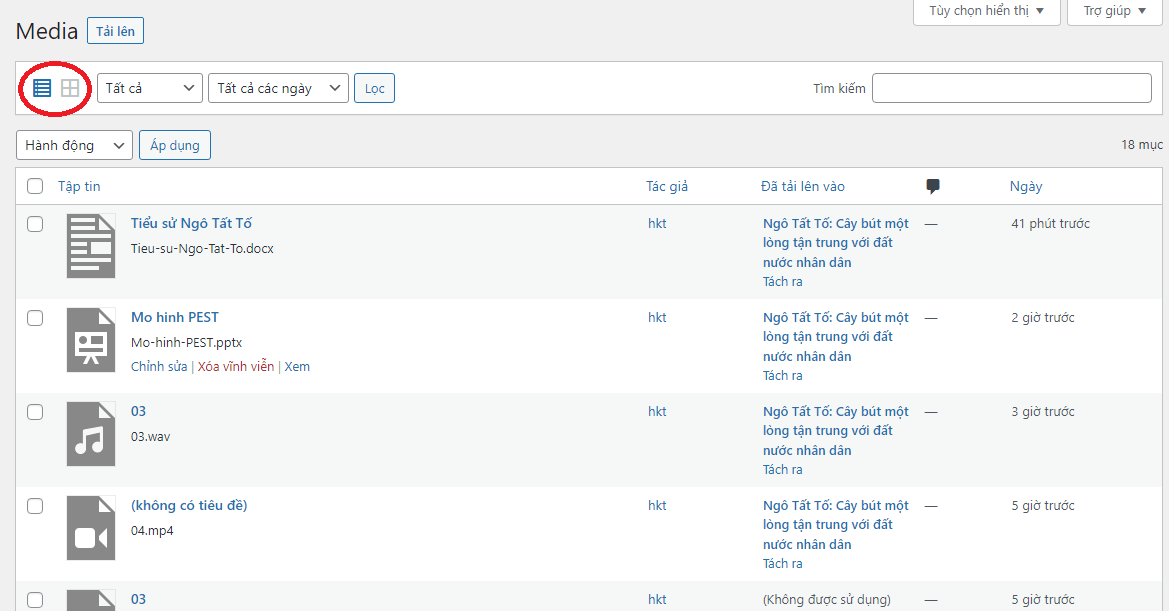Sort by the comments bubble column icon
Screen dimensions: 1169x611
(x=933, y=186)
